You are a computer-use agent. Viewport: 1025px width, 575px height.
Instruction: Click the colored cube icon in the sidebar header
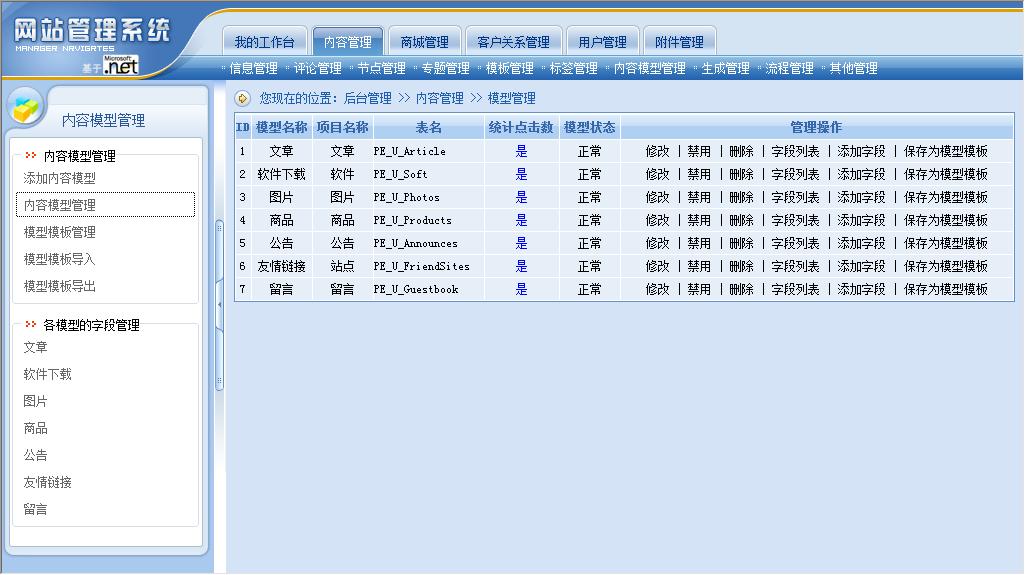27,105
